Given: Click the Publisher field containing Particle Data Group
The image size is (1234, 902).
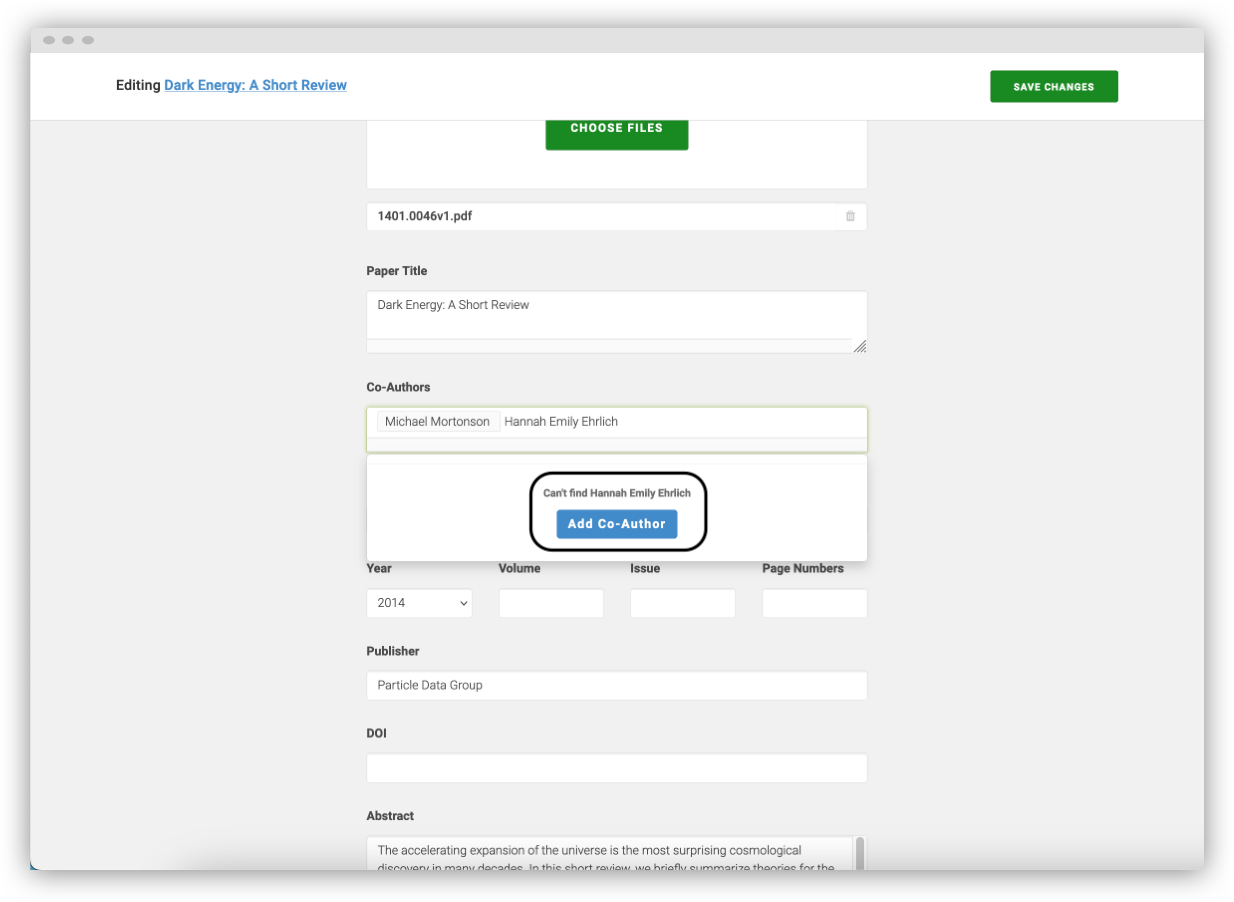Looking at the screenshot, I should pos(616,685).
